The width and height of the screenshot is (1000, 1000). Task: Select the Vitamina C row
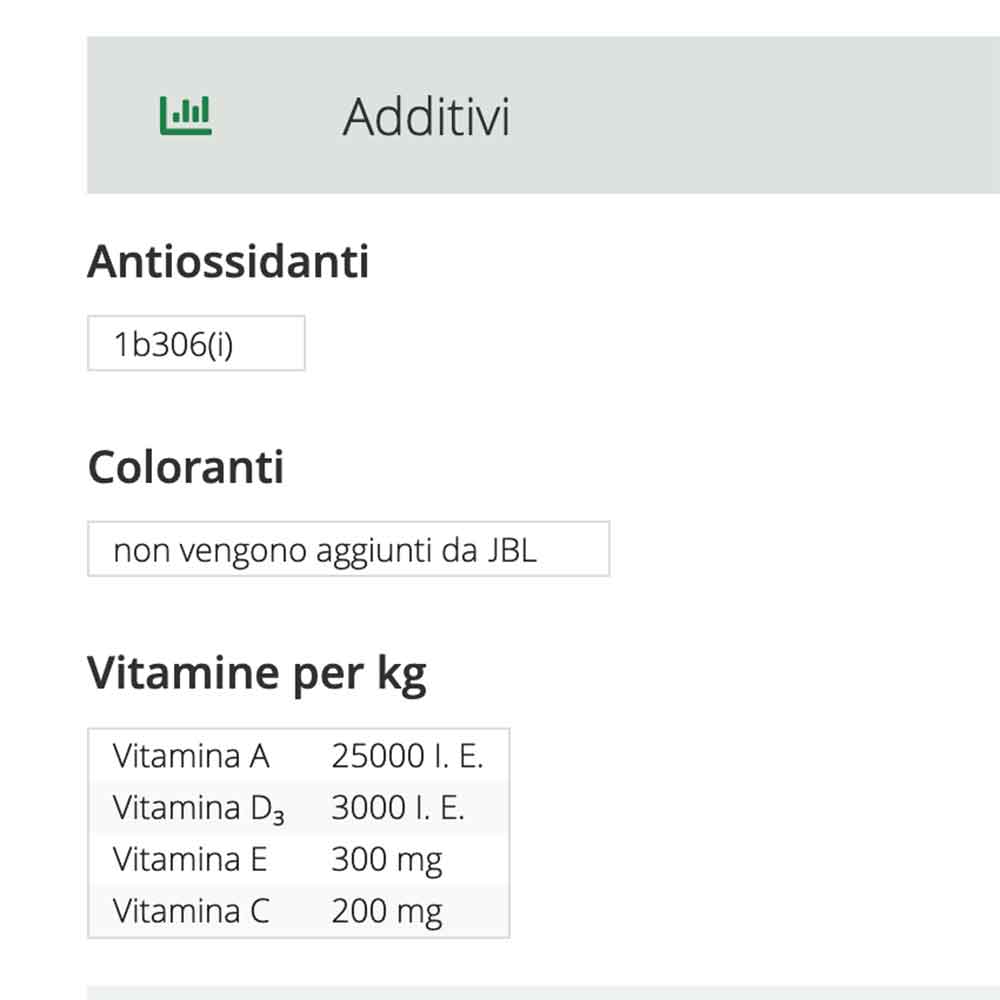pos(300,911)
